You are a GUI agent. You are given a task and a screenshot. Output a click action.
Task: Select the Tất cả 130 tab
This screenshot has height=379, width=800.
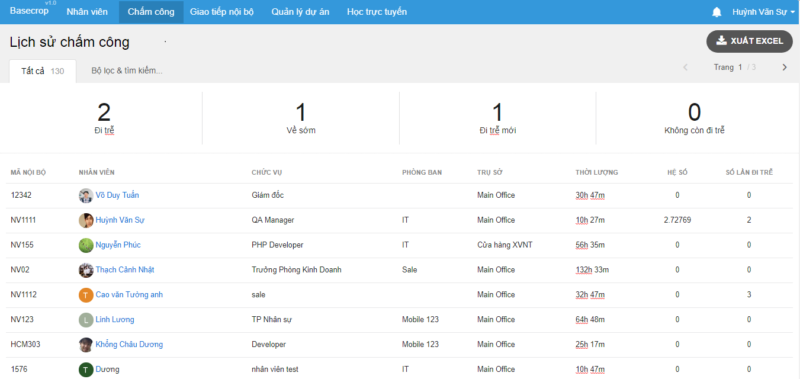tap(43, 71)
